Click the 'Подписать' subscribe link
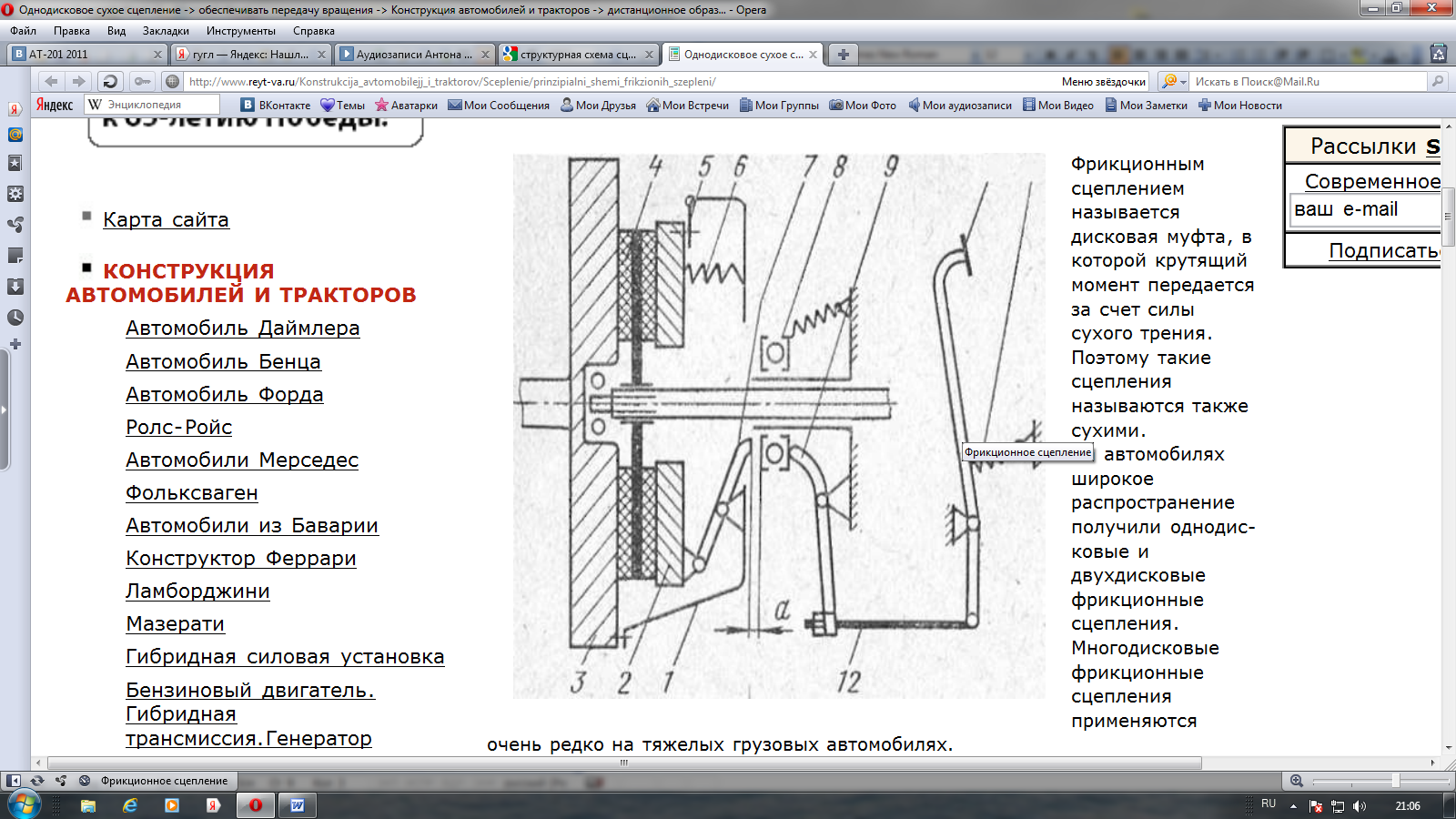 coord(1384,250)
